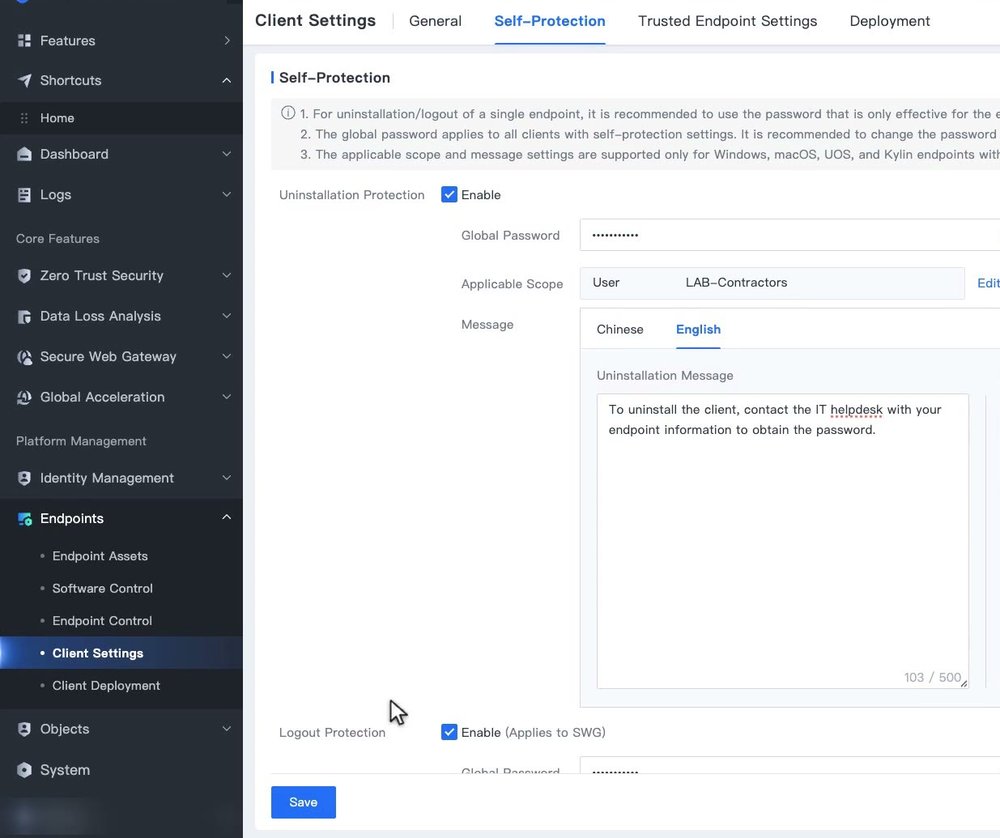Click the Secure Web Gateway icon
Screen dimensions: 1000x838
pyautogui.click(x=24, y=357)
